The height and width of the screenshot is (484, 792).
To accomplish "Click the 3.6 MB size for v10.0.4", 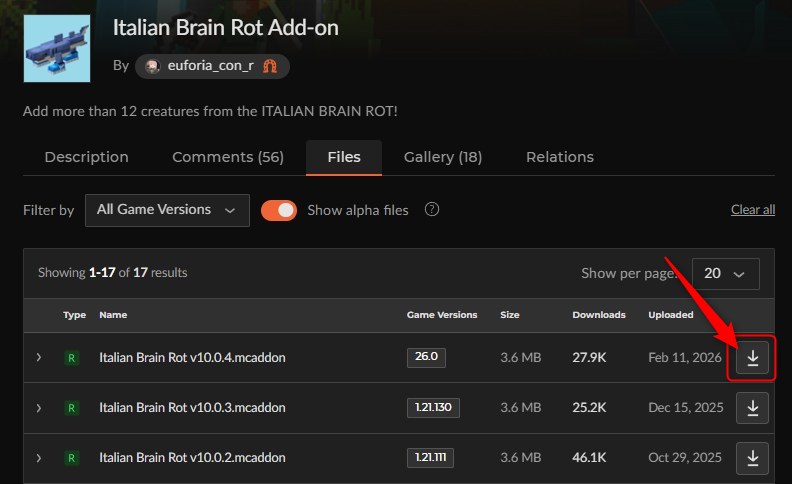I will coord(521,358).
